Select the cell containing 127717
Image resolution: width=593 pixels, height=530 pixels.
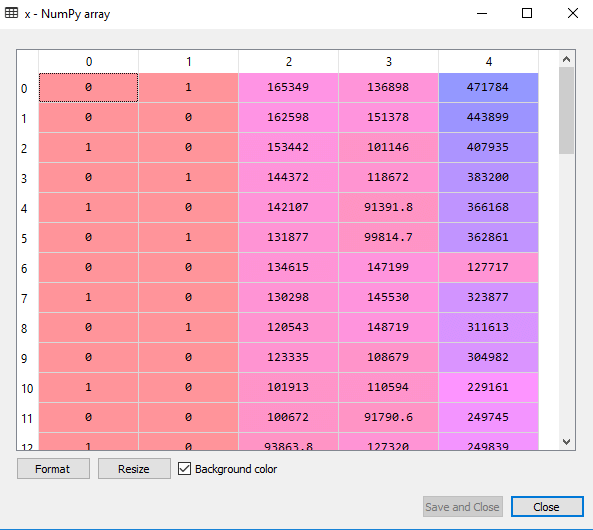point(488,267)
